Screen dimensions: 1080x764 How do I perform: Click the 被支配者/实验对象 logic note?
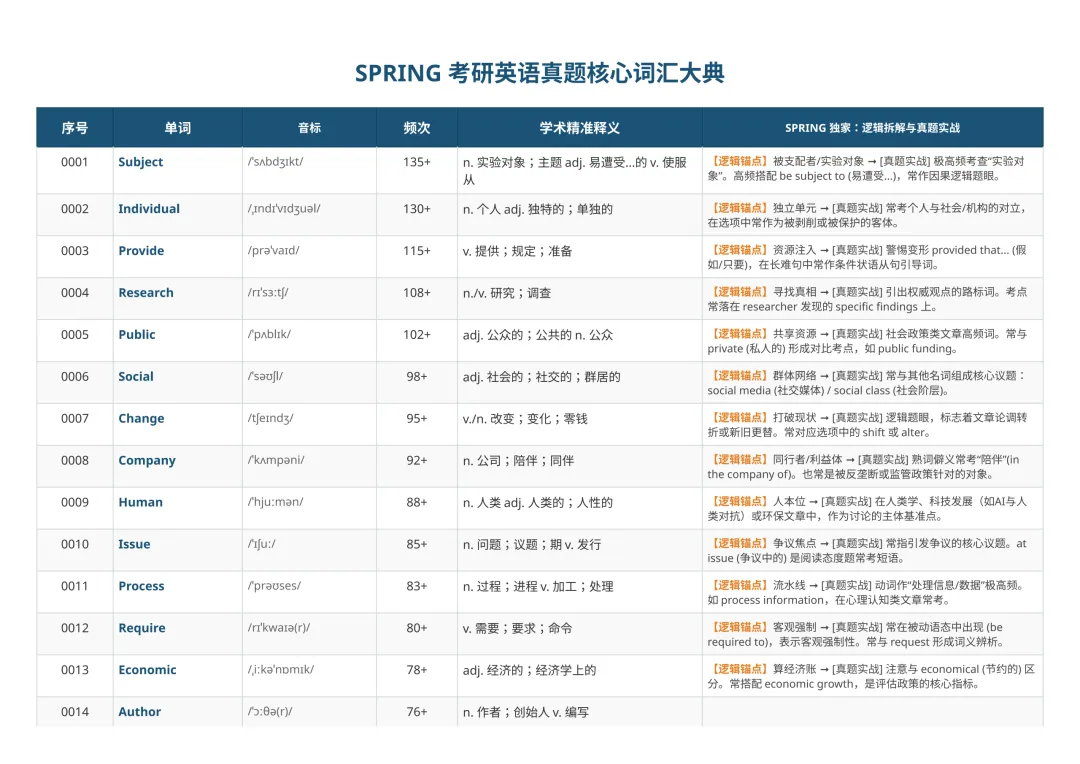[866, 169]
